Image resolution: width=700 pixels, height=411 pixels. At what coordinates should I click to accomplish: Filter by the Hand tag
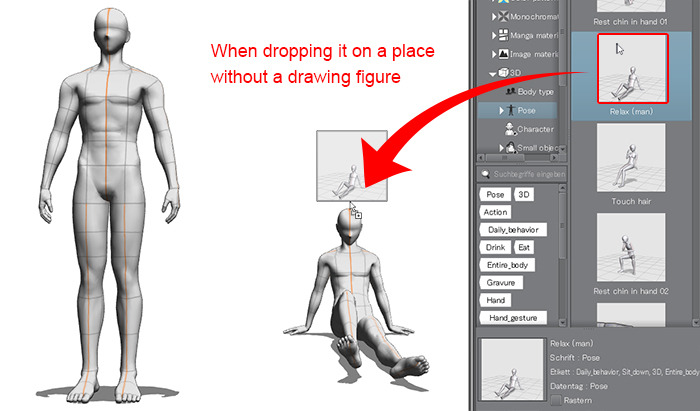tap(495, 300)
